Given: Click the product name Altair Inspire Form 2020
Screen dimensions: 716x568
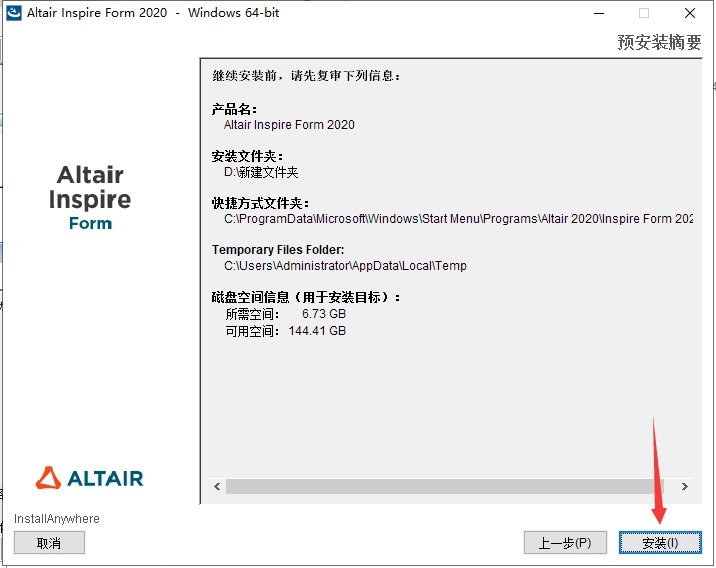Looking at the screenshot, I should tap(289, 125).
